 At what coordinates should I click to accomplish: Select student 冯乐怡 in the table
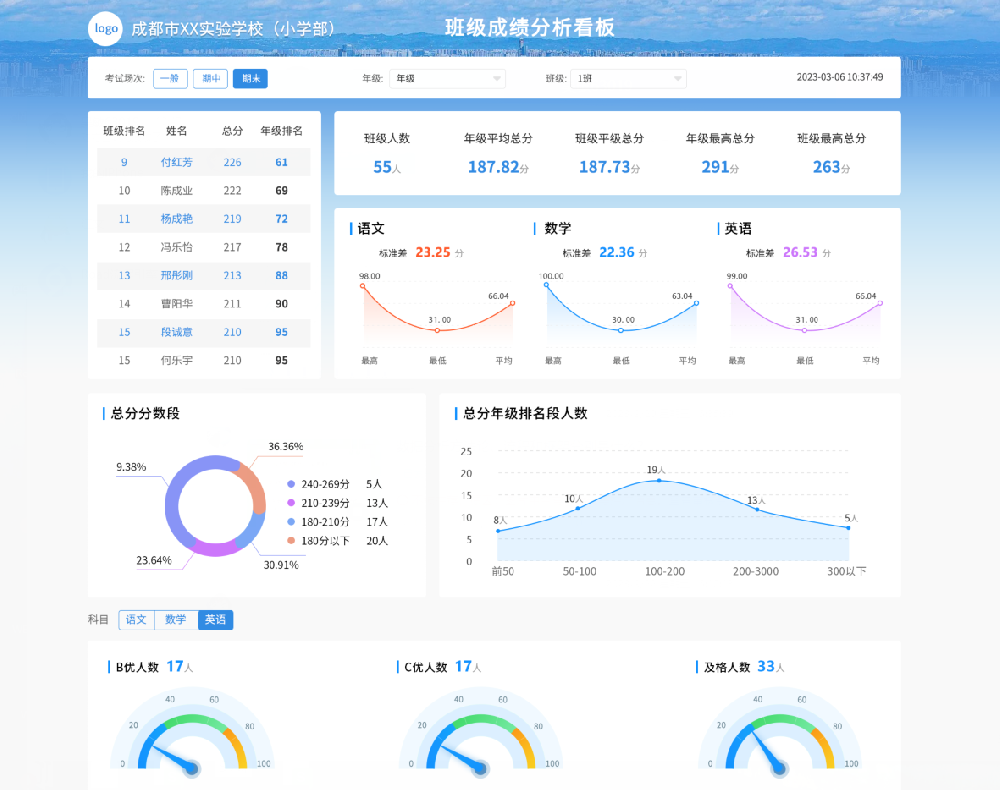coord(204,247)
